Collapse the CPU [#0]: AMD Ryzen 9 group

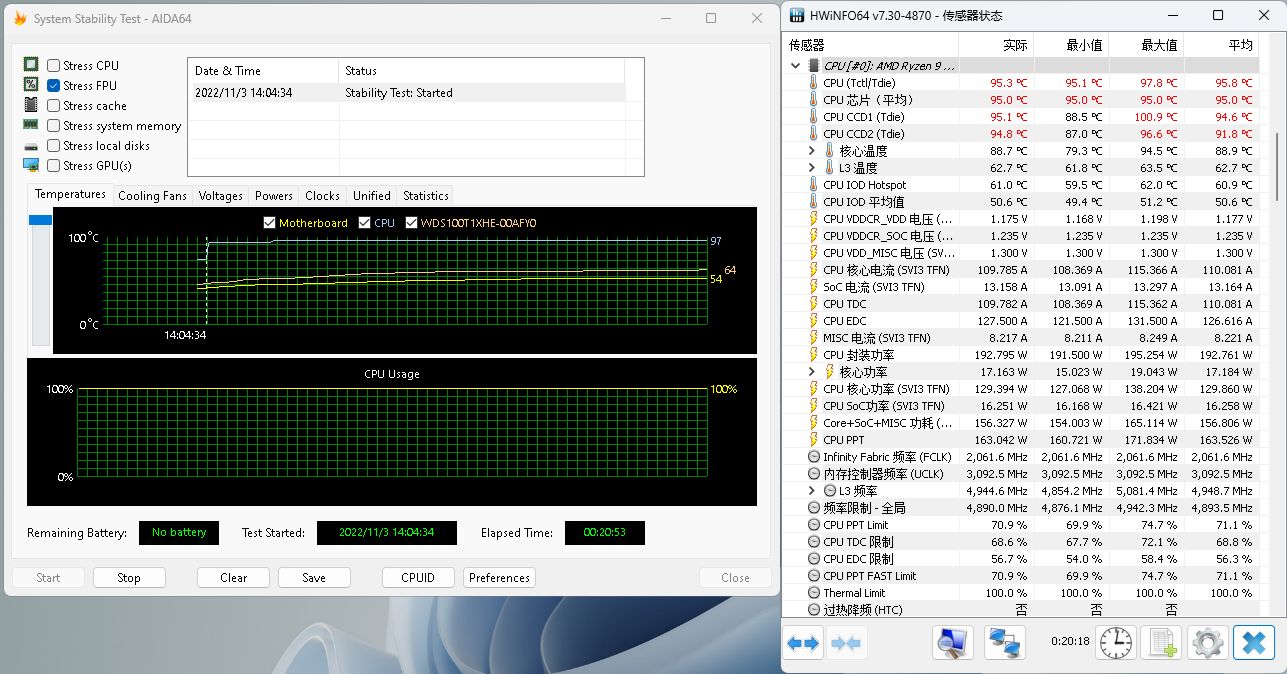click(796, 66)
